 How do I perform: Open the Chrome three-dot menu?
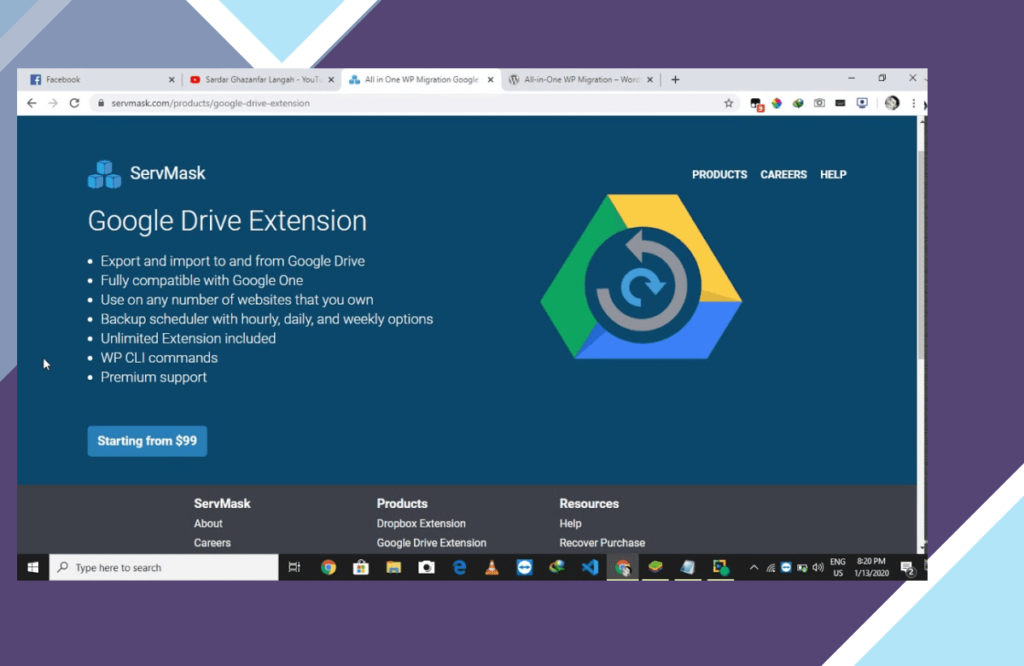914,103
